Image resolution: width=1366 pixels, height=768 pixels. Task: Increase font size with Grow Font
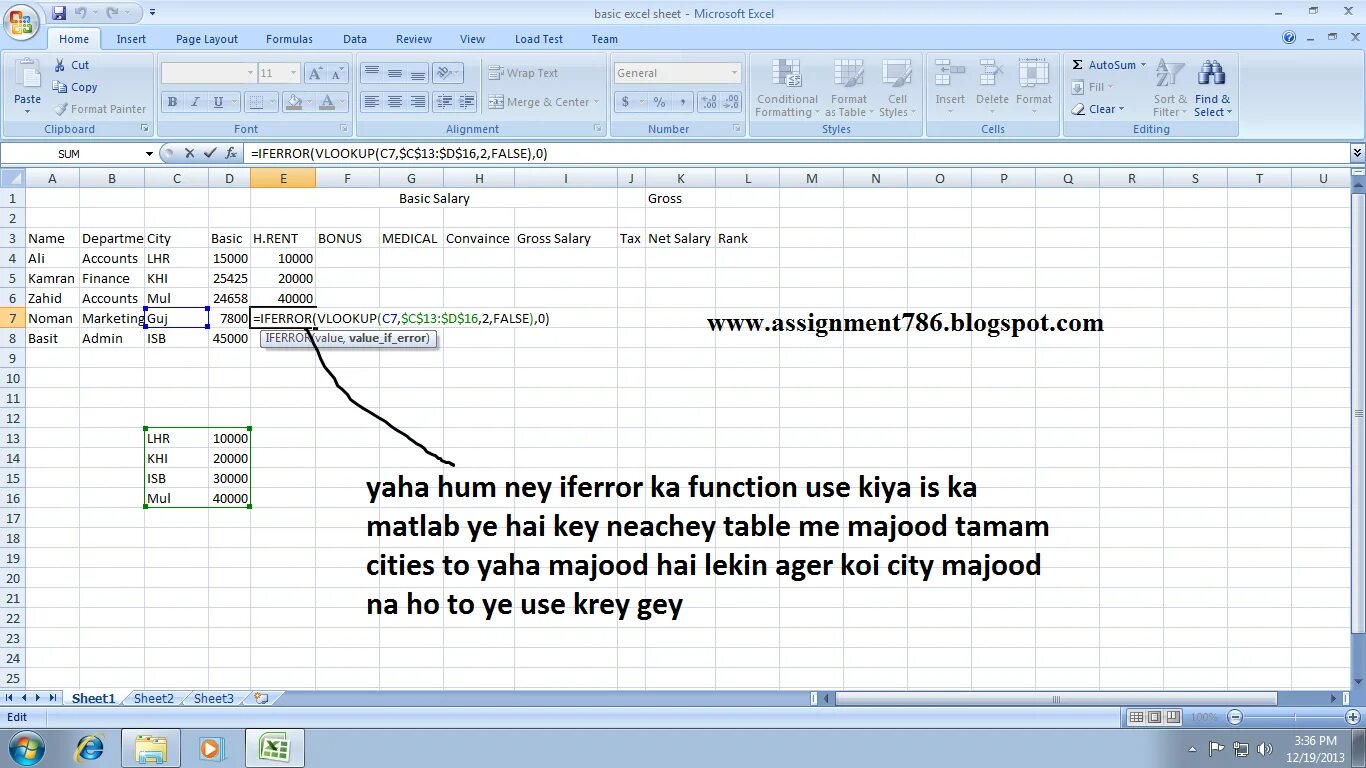315,73
